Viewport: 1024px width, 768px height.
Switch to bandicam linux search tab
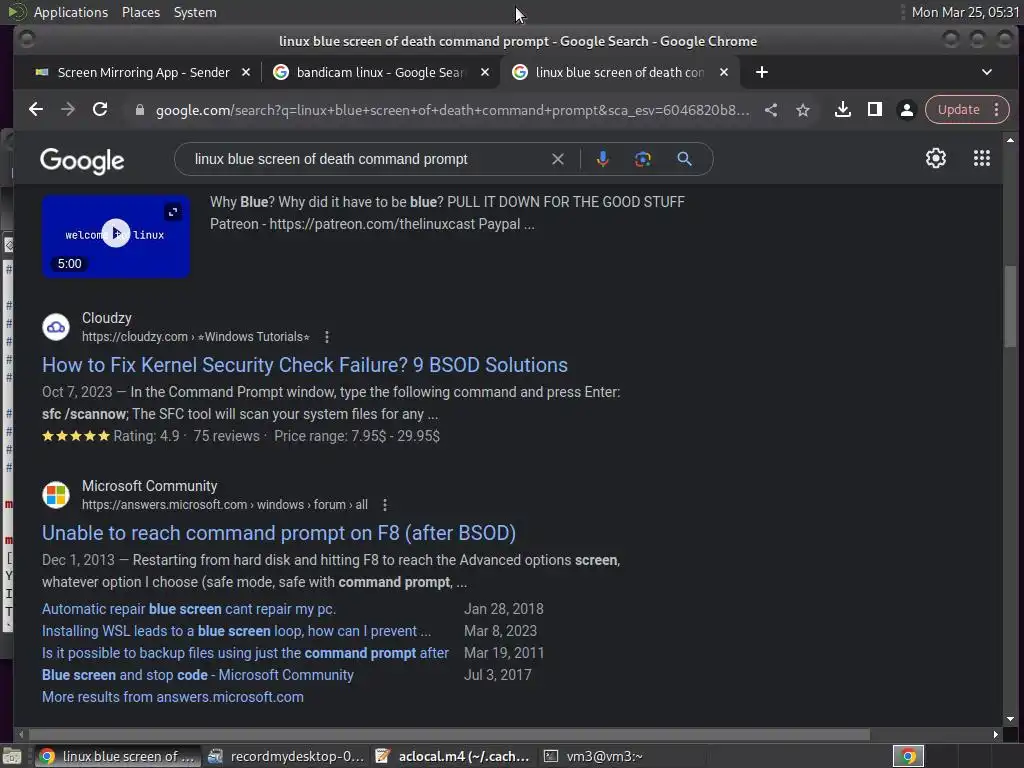coord(380,72)
